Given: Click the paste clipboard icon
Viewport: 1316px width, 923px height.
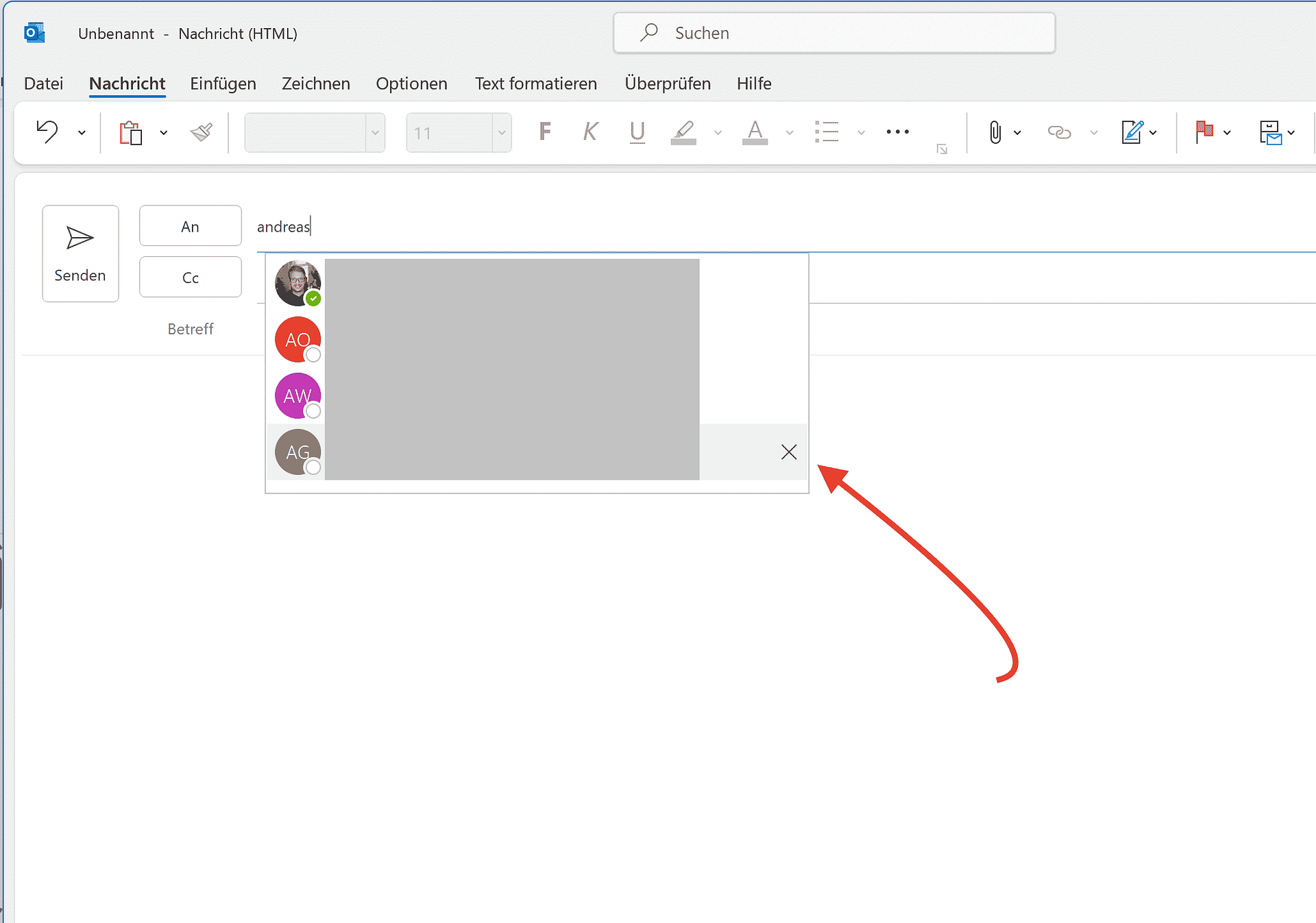Looking at the screenshot, I should point(131,132).
